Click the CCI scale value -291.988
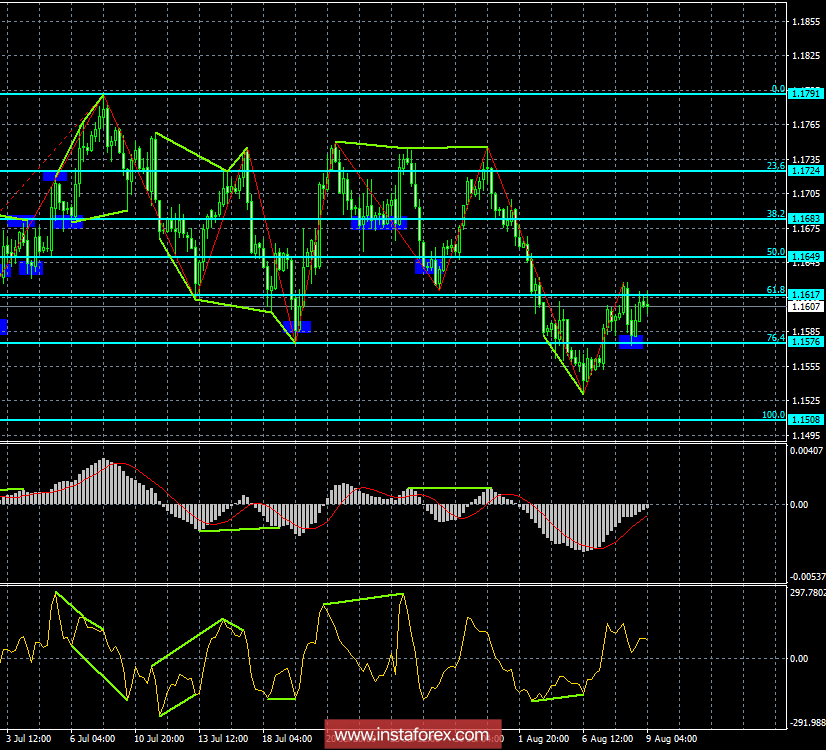The width and height of the screenshot is (826, 750). [807, 723]
